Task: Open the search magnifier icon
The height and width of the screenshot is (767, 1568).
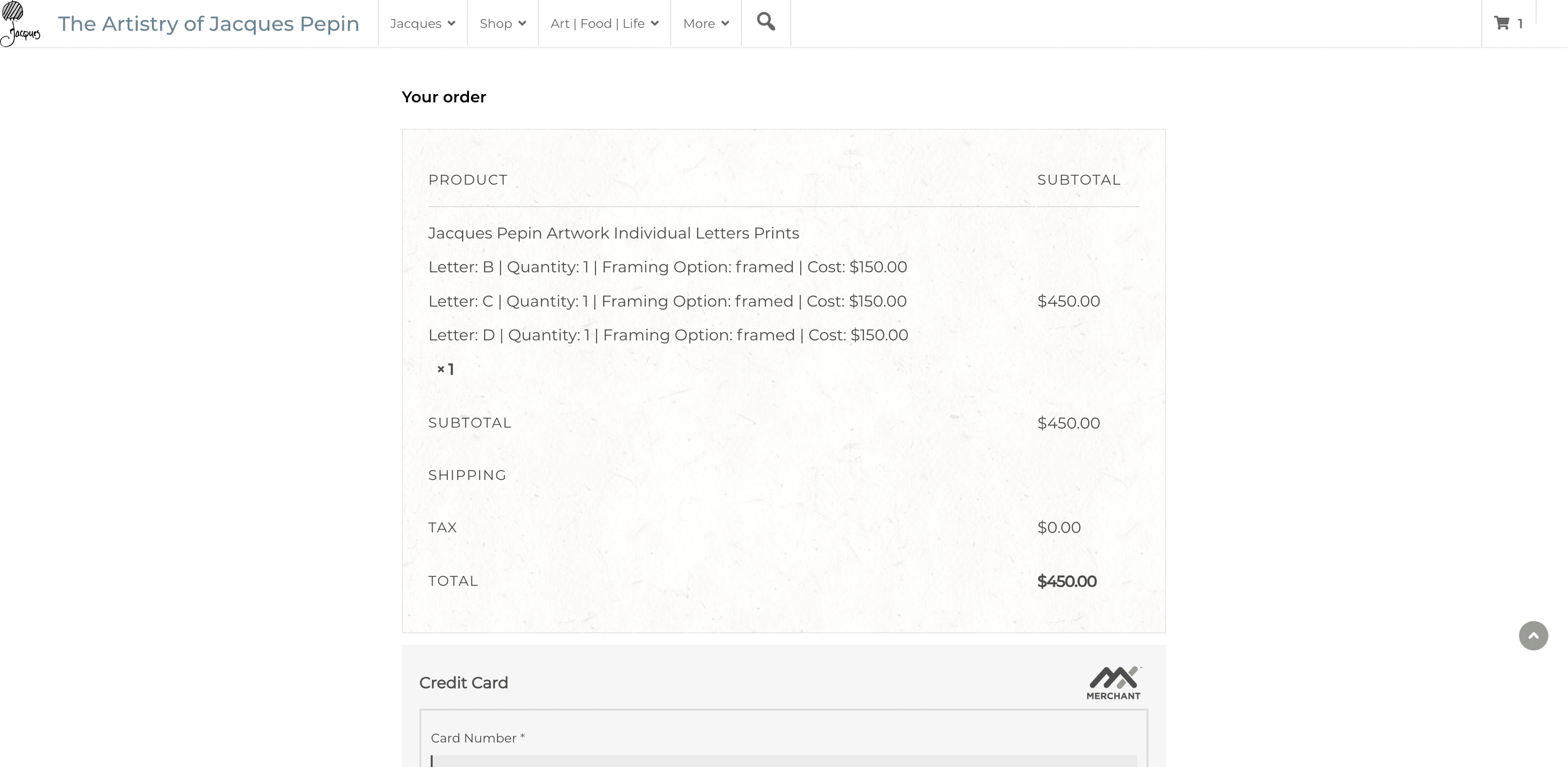Action: 766,22
